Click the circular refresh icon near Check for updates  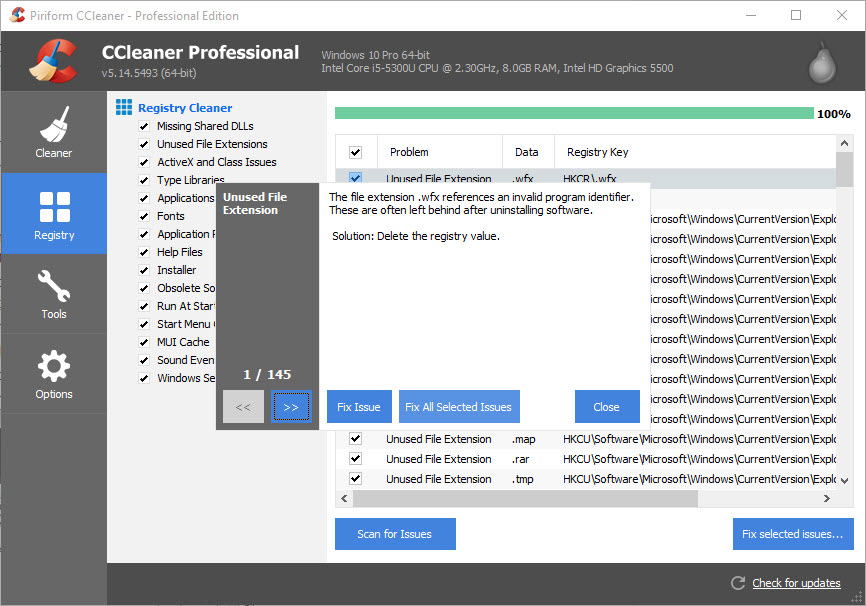click(737, 583)
